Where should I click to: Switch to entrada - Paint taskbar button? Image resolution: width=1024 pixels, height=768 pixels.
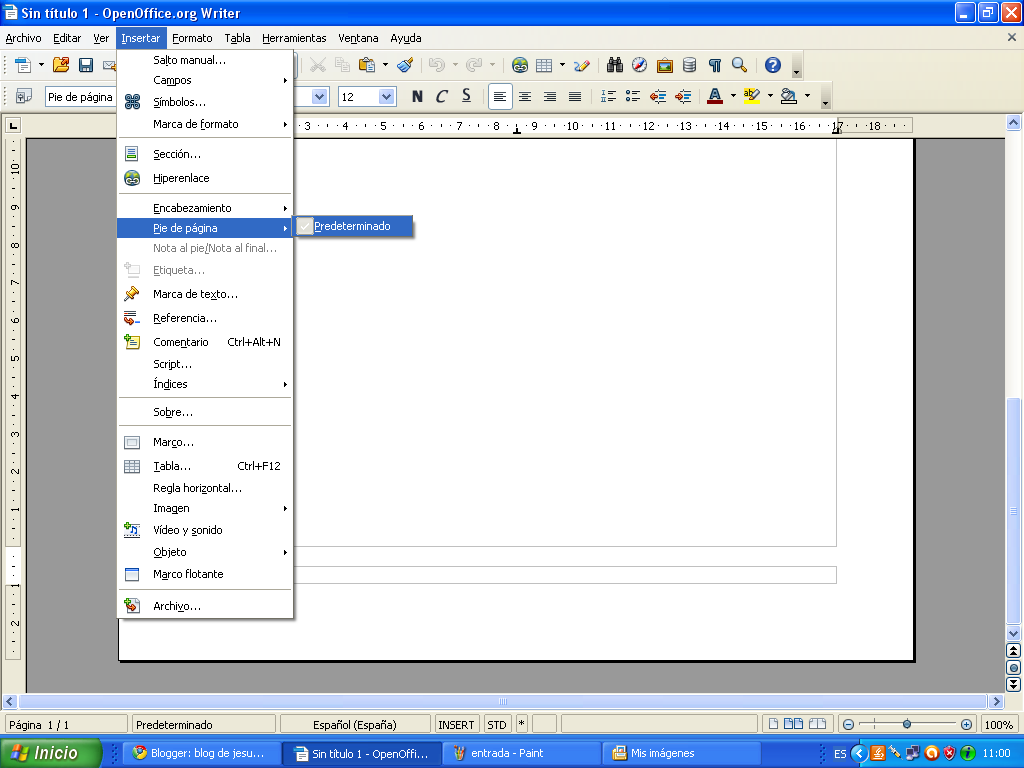(522, 754)
